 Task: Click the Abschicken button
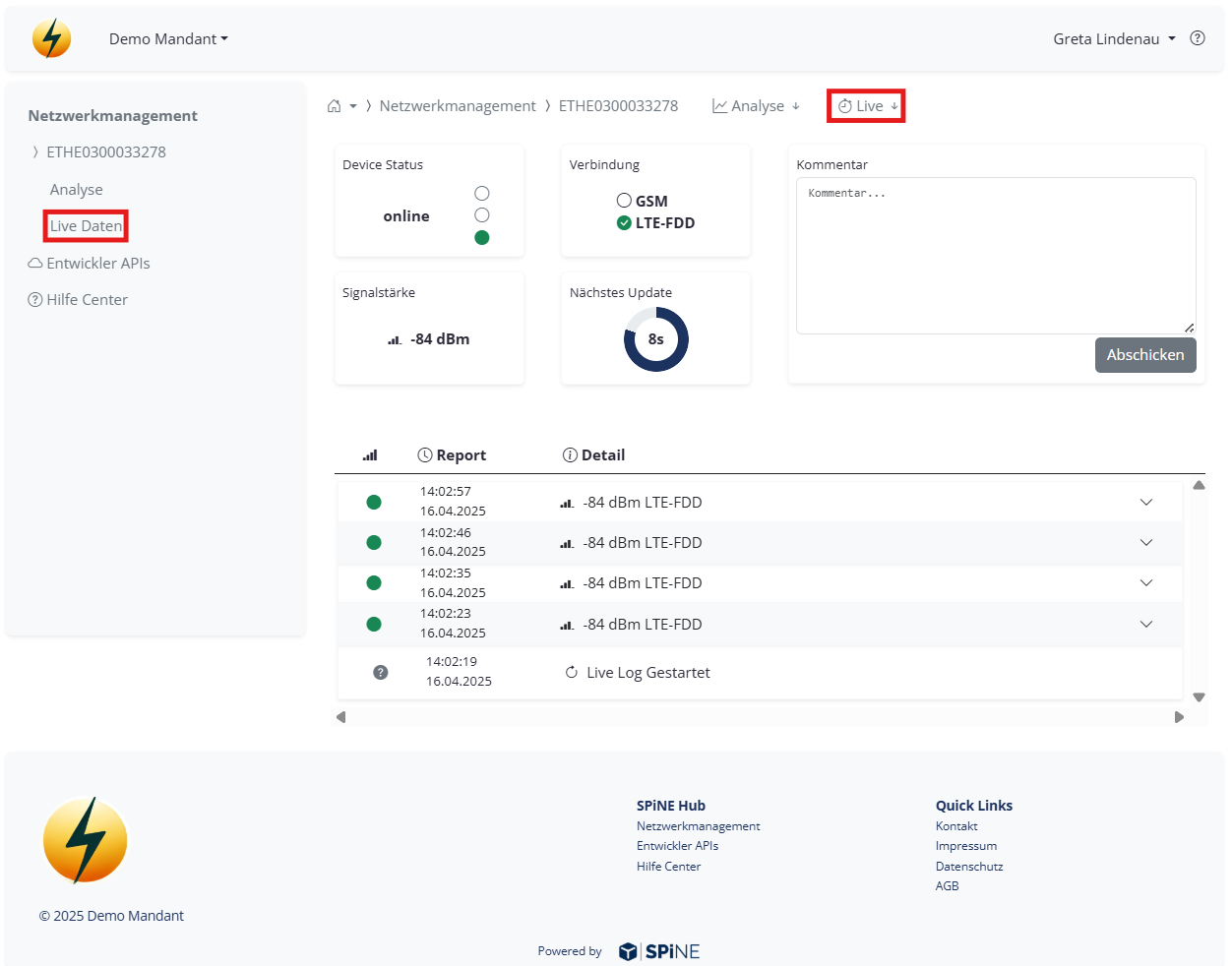[x=1145, y=355]
